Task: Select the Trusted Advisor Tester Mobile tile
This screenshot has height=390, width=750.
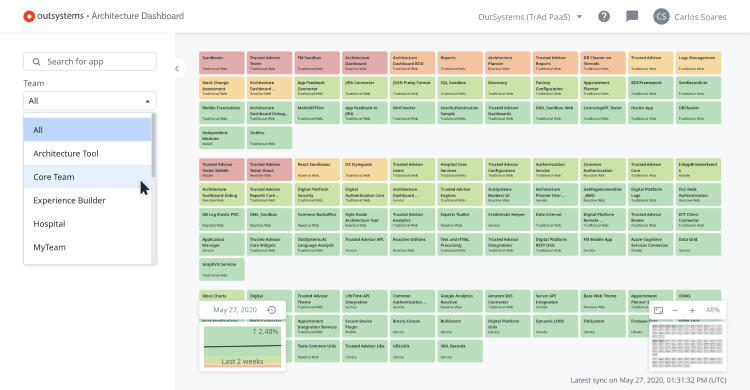Action: coord(222,170)
